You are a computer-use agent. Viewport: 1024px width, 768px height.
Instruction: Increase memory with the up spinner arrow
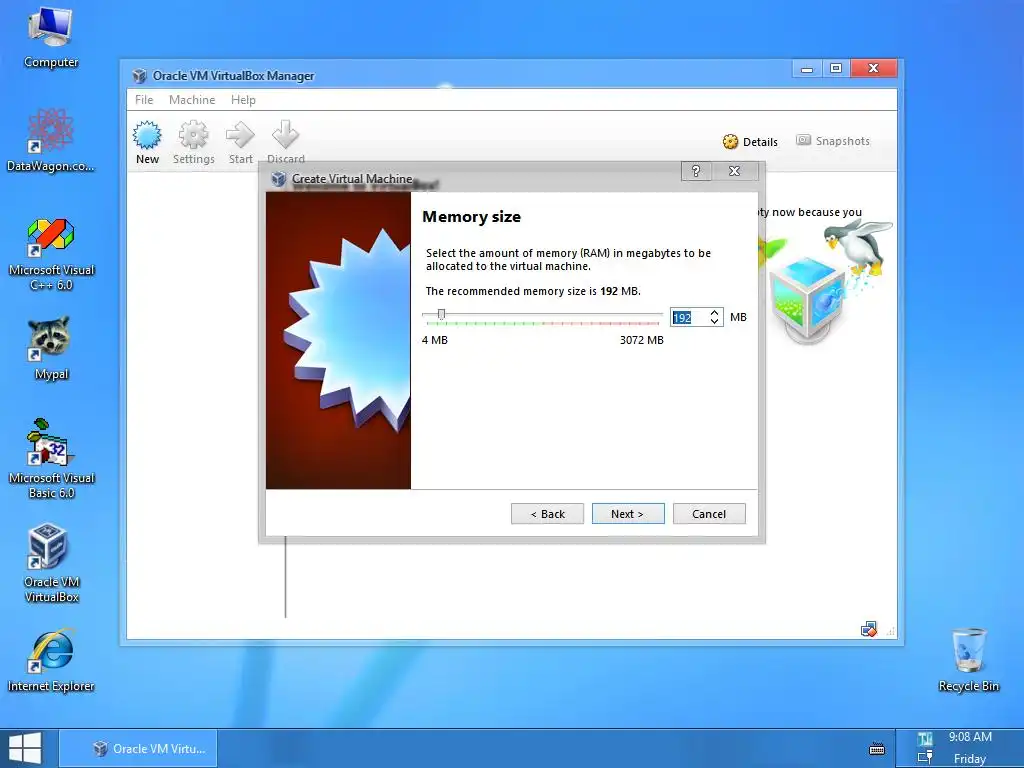714,313
